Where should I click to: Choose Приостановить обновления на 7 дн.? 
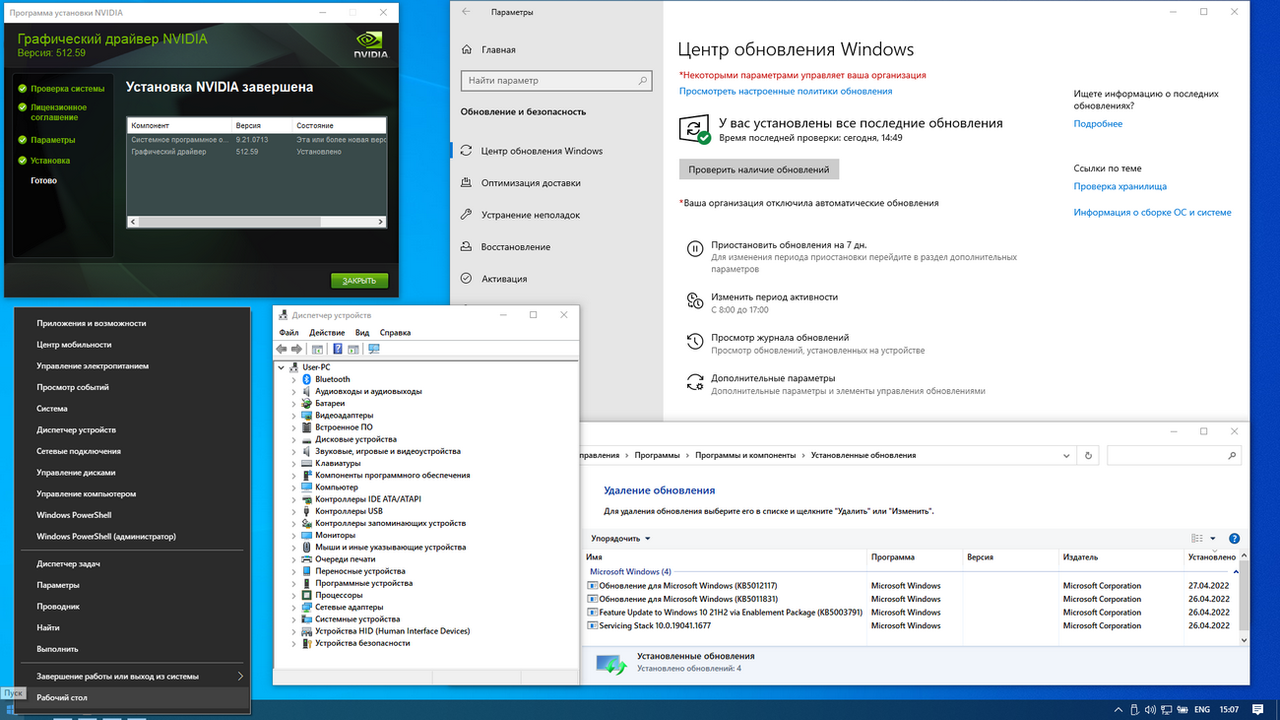pyautogui.click(x=788, y=244)
